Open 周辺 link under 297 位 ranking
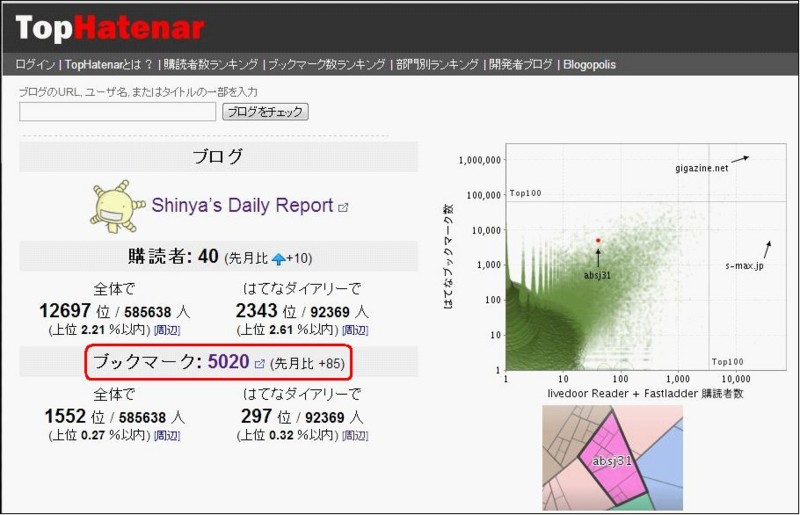Viewport: 800px width, 515px height. coord(355,435)
